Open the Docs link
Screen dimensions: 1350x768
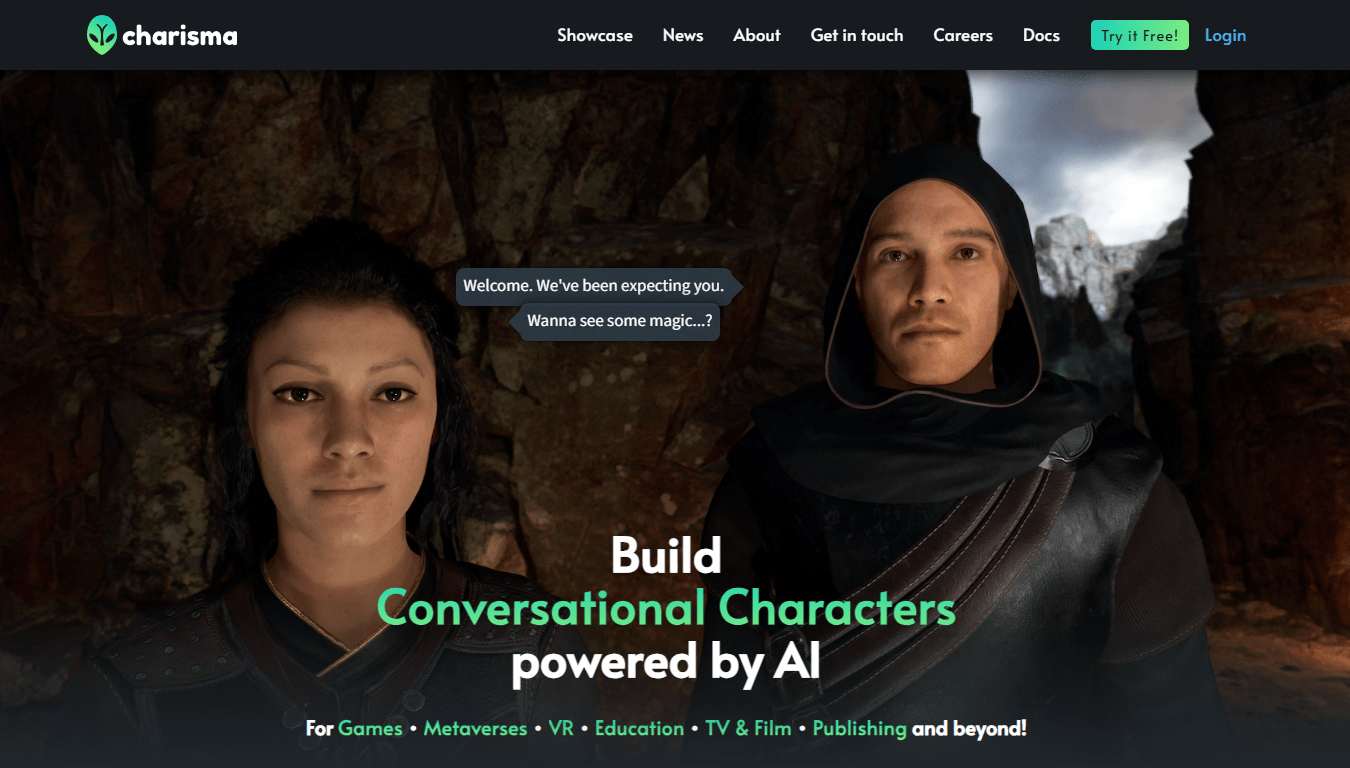[1041, 35]
